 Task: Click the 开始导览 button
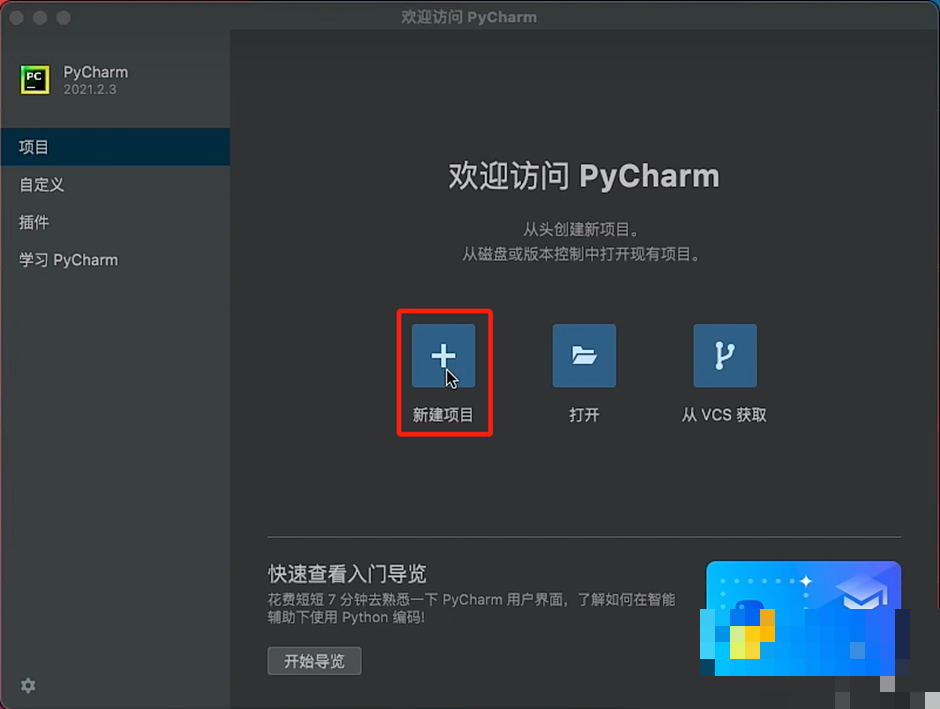tap(314, 661)
